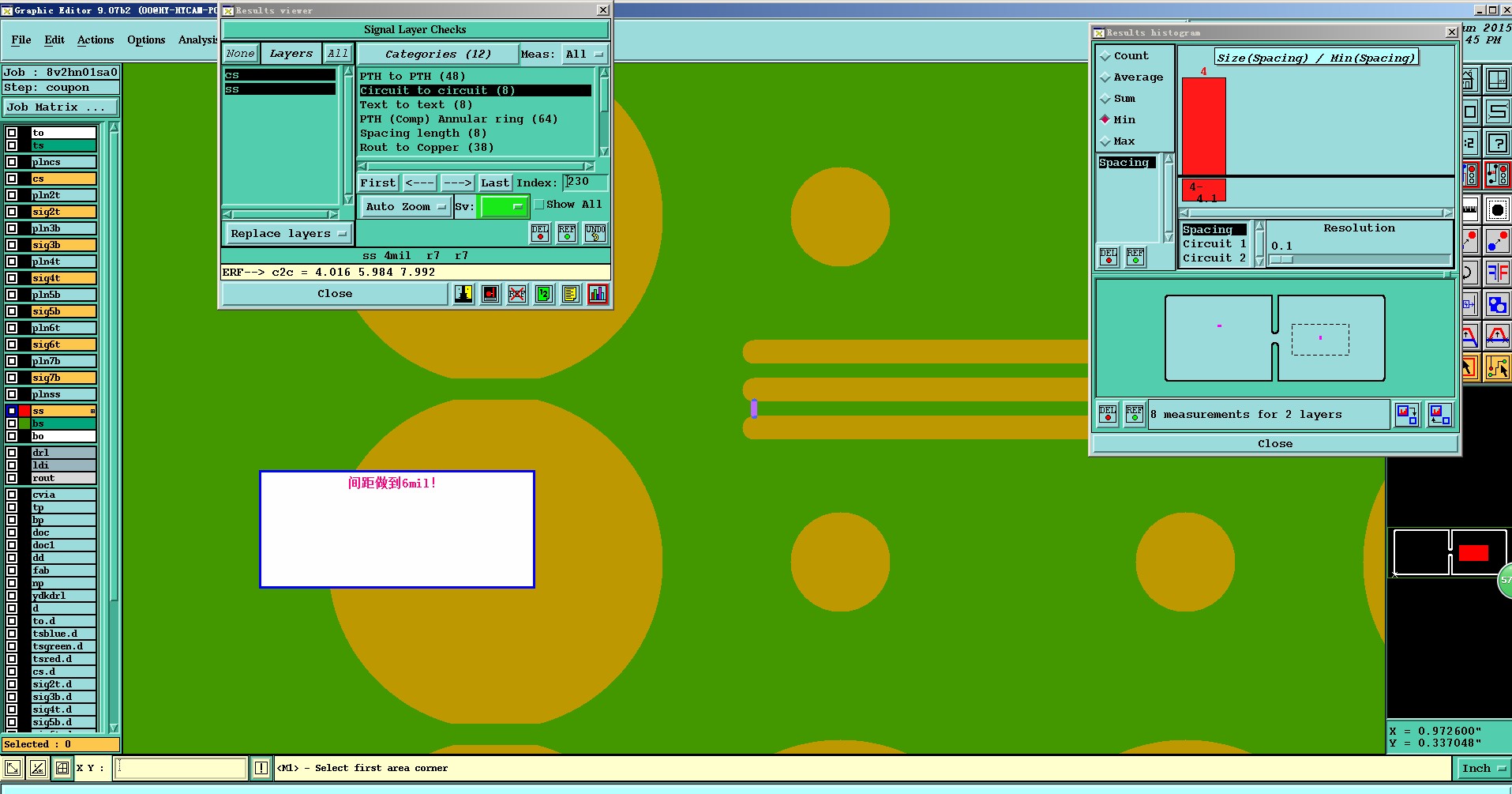Click black-yellow faces icon in Results viewer
The height and width of the screenshot is (794, 1512).
coord(463,294)
